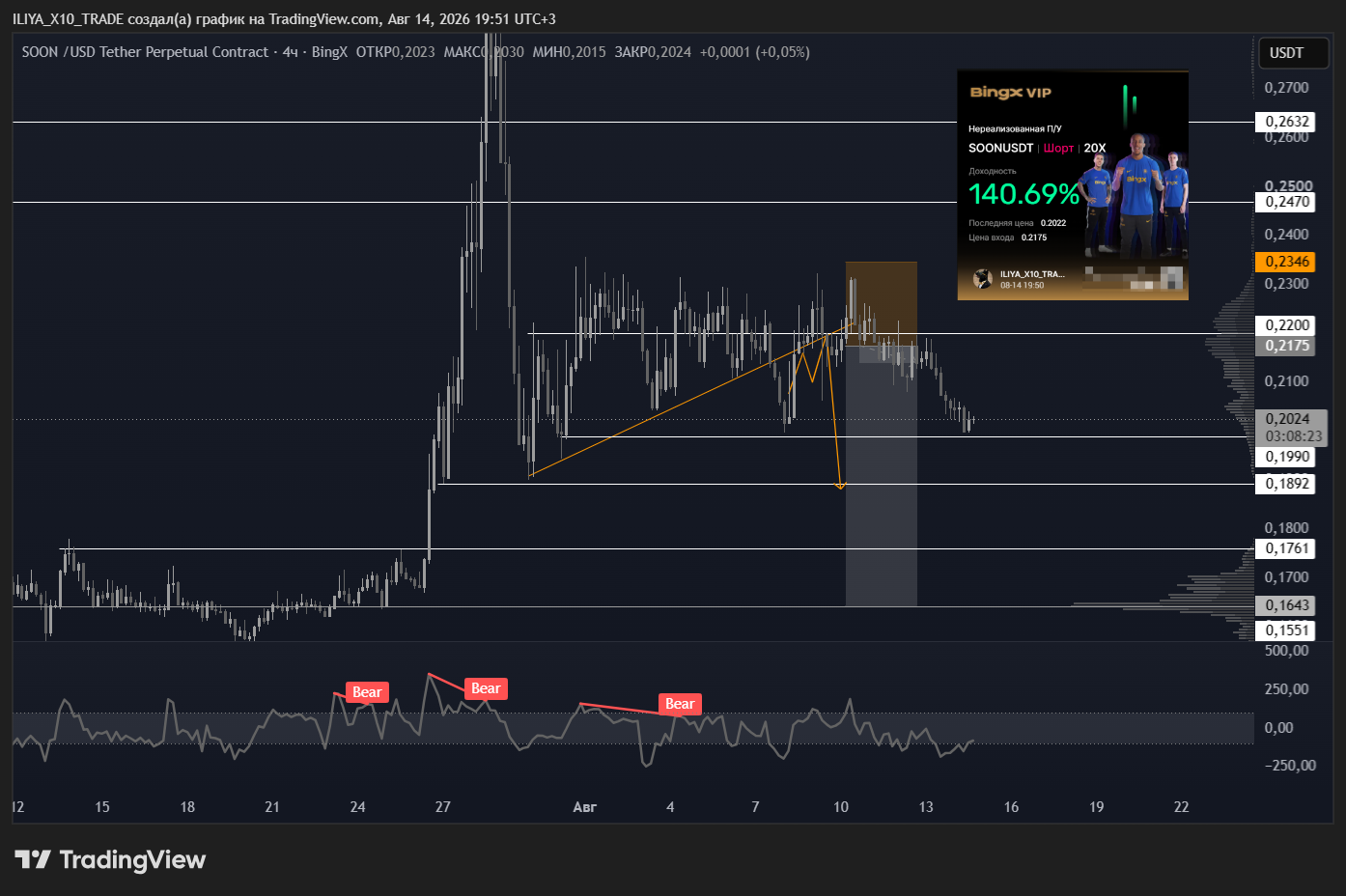Select the 4ч timeframe label in header
Screen dimensions: 1346x896
290,52
